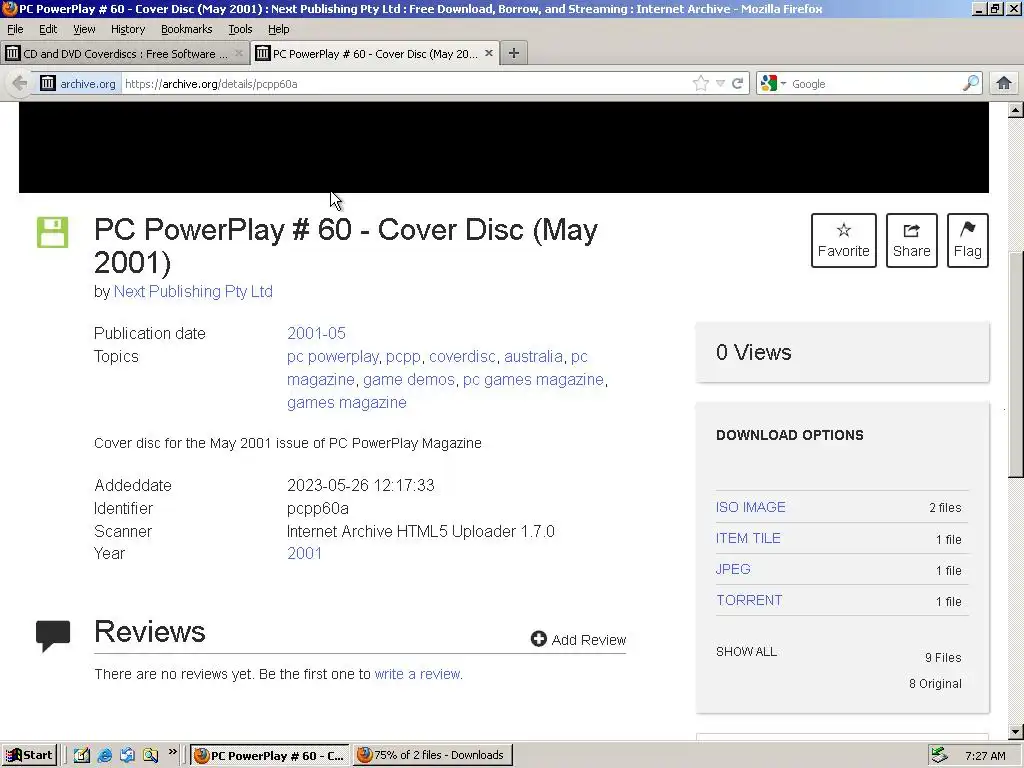Click the 7:27 AM taskbar clock

[985, 756]
